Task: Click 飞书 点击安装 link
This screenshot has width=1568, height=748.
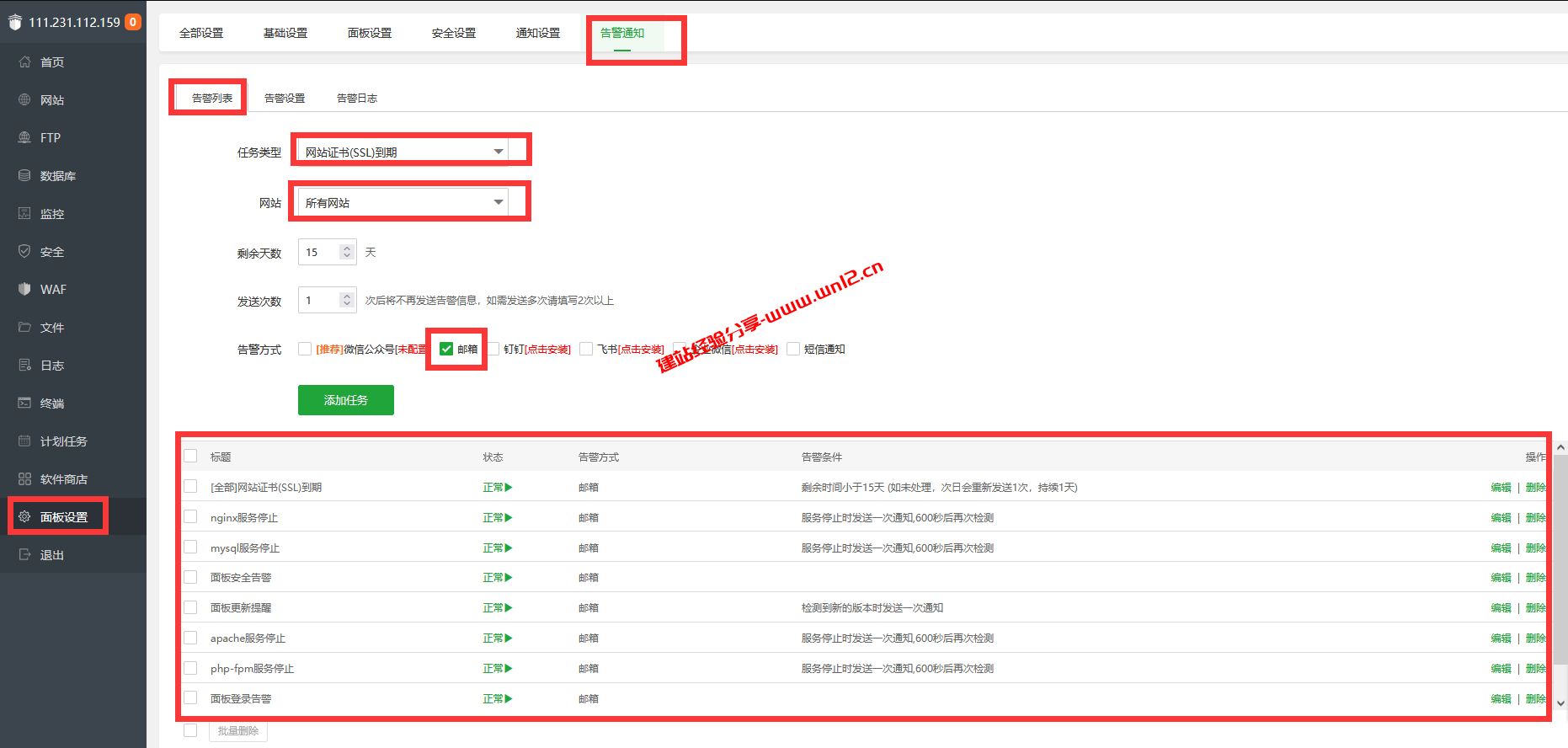Action: click(641, 350)
